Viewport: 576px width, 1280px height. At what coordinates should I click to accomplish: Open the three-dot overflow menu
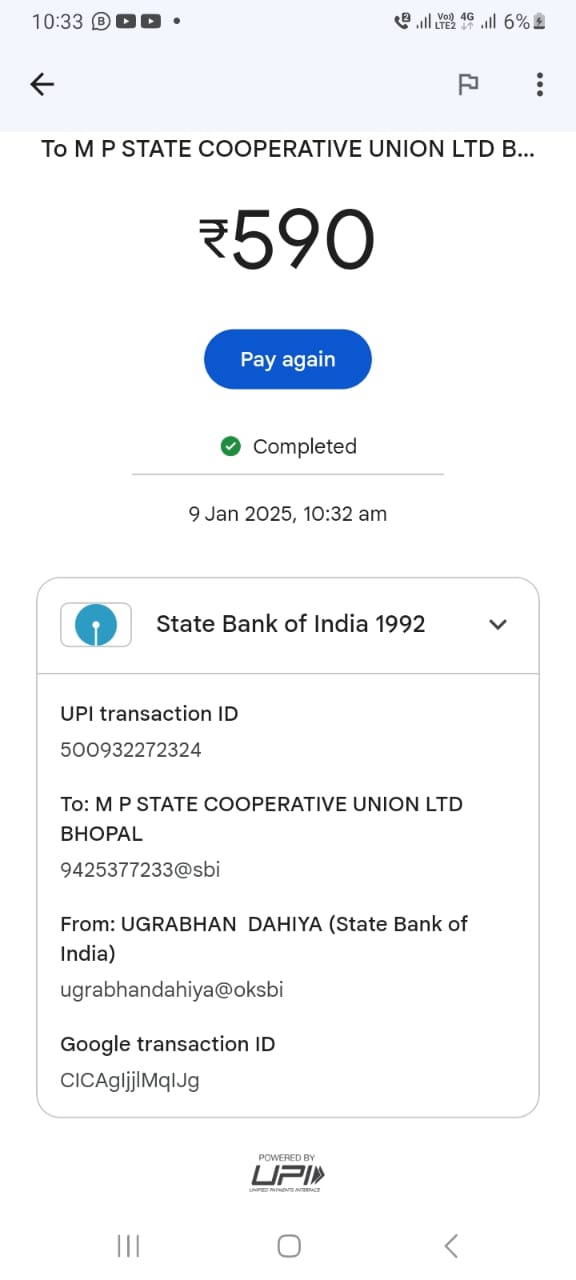point(540,85)
